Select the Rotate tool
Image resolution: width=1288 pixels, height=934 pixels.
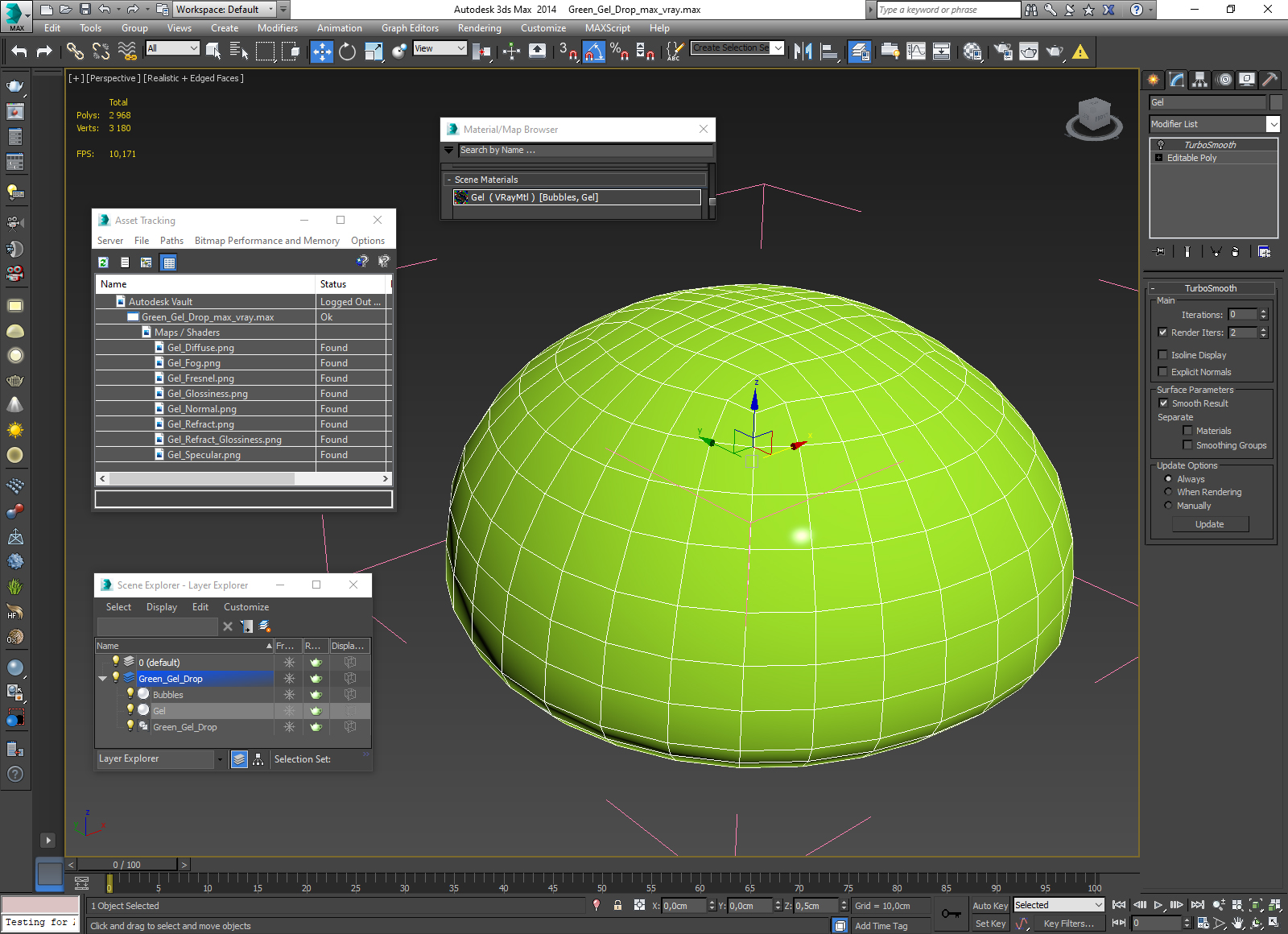click(347, 52)
